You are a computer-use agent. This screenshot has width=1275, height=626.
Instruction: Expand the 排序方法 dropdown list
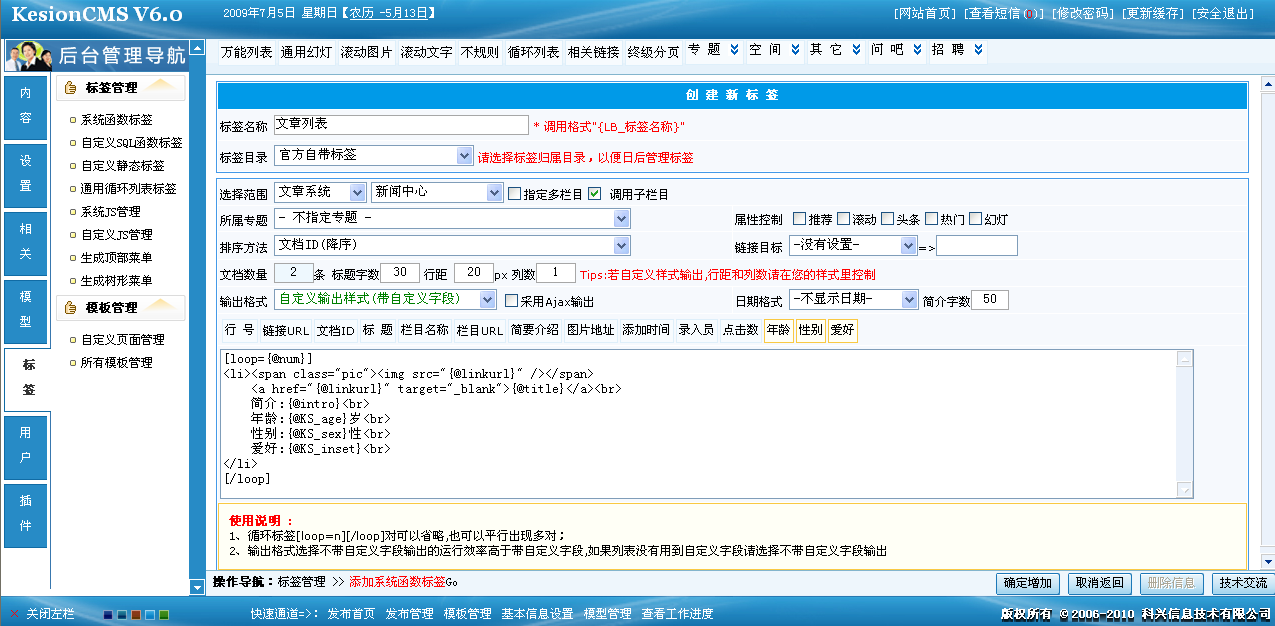pyautogui.click(x=621, y=245)
